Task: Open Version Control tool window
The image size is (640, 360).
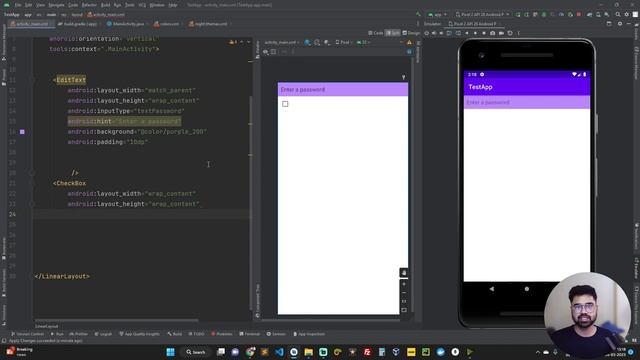Action: pos(27,334)
